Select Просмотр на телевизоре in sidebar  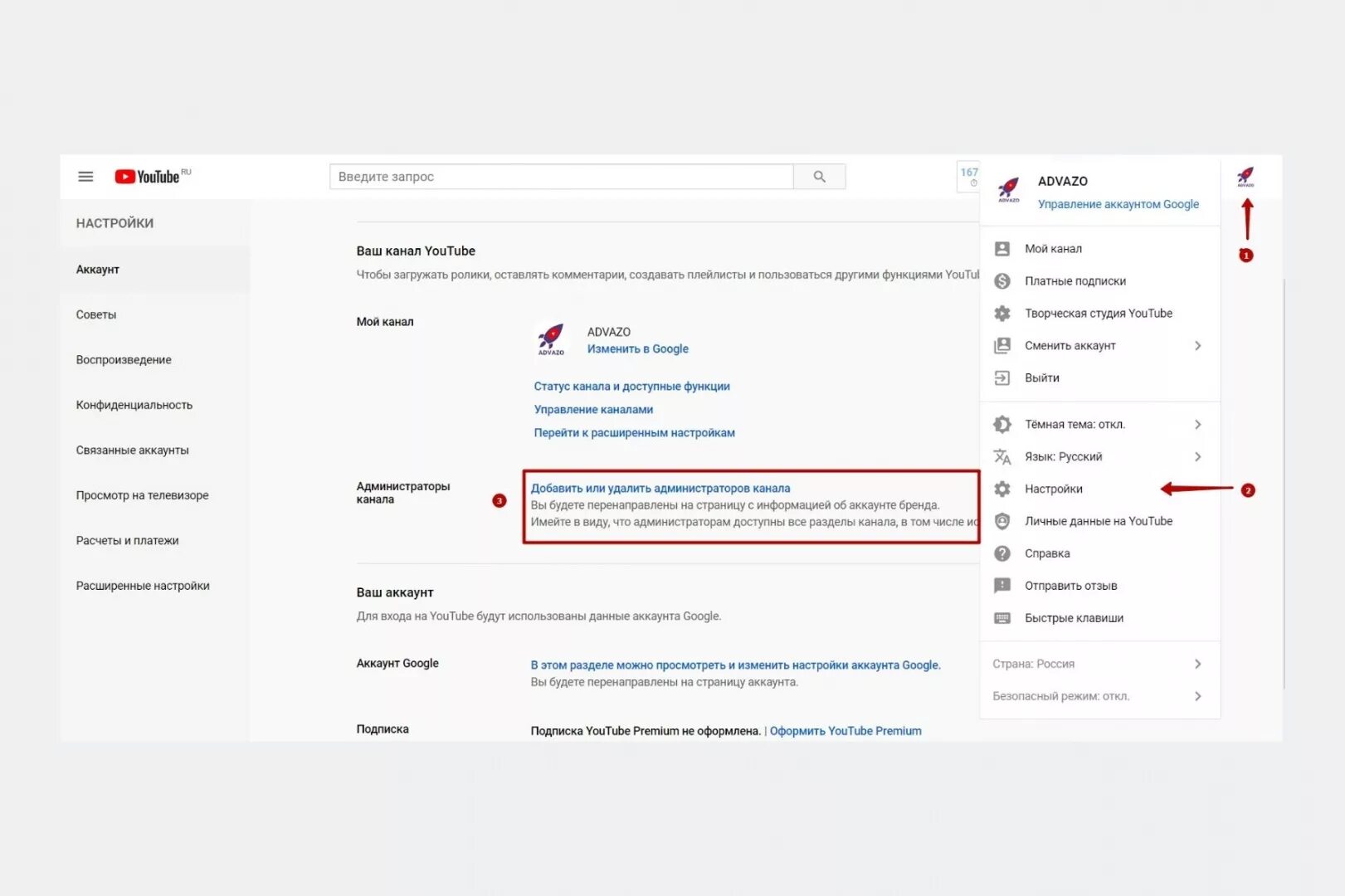155,495
